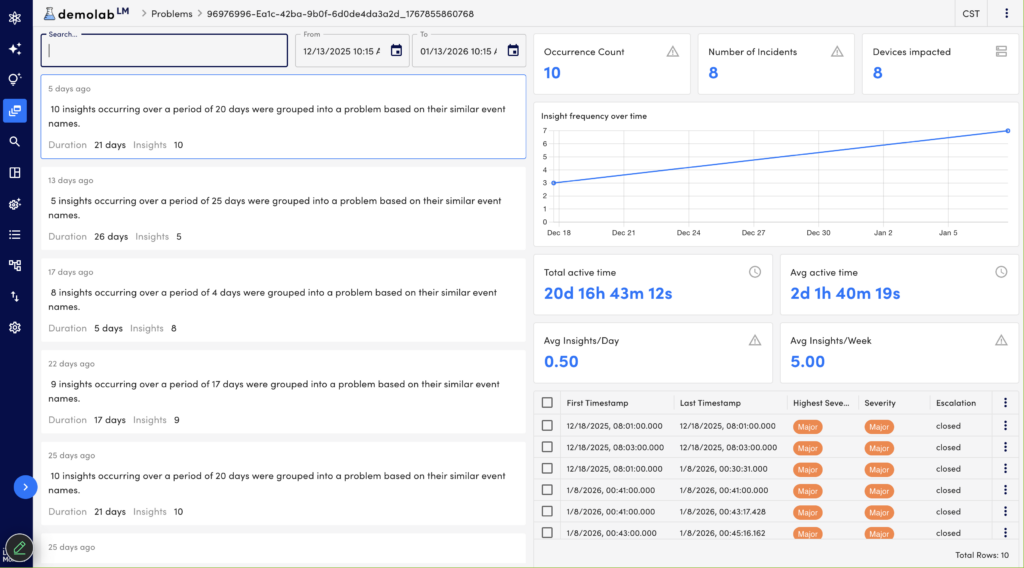This screenshot has height=568, width=1024.
Task: Click the last data point at value 7
Action: click(x=1008, y=131)
